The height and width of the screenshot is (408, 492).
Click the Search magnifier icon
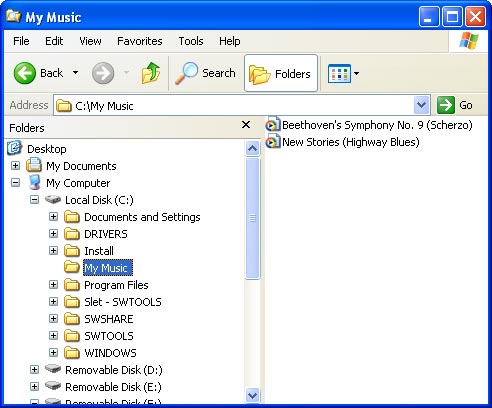pyautogui.click(x=186, y=73)
